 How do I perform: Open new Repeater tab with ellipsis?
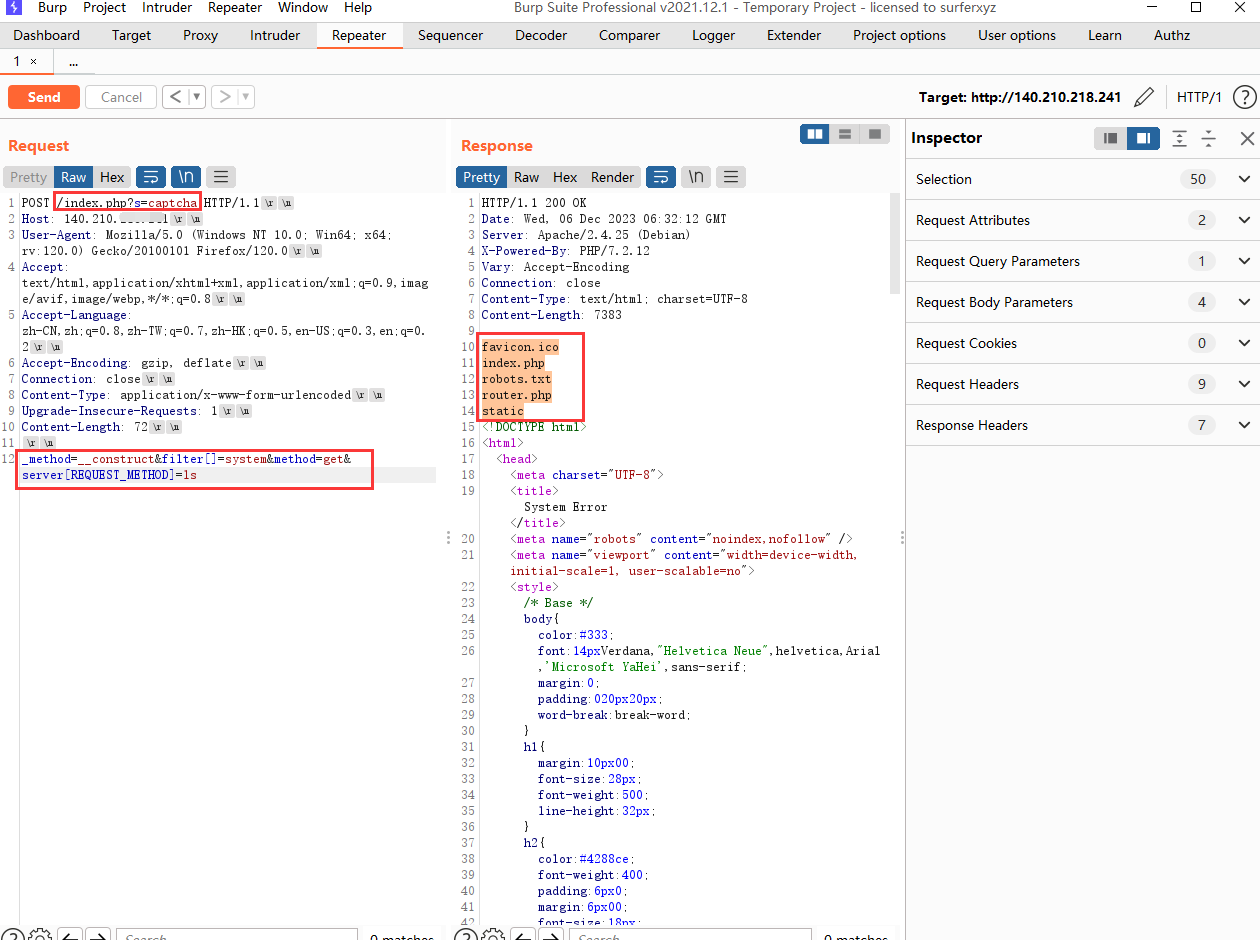click(73, 61)
